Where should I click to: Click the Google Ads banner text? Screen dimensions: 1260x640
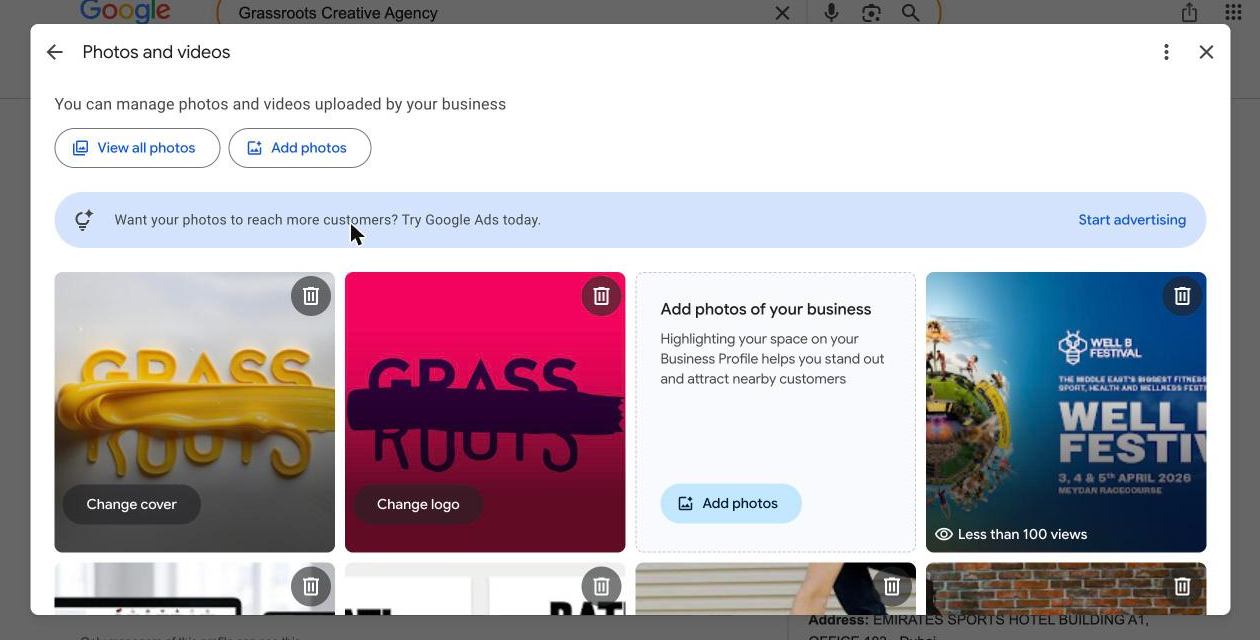(x=327, y=220)
